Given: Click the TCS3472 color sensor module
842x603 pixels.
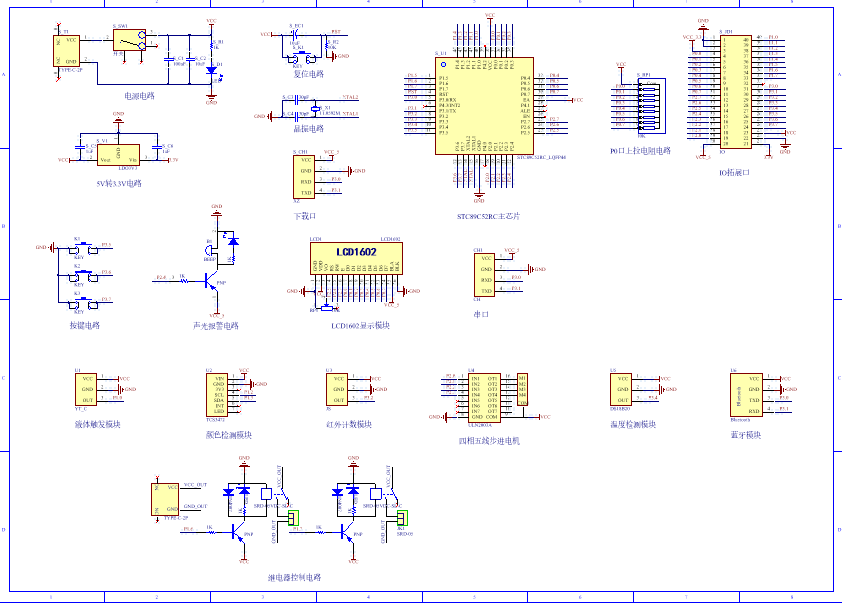Looking at the screenshot, I should tap(217, 395).
